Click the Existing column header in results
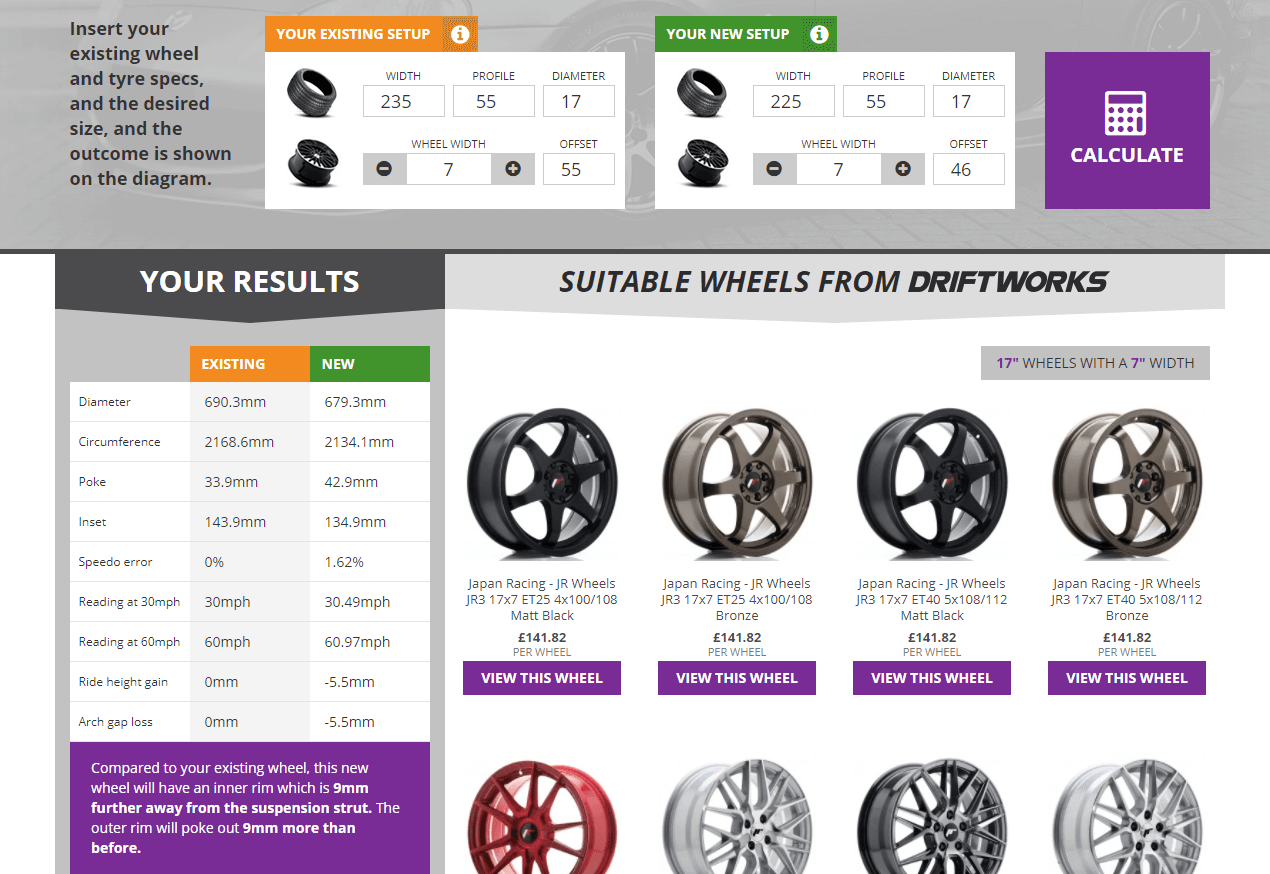The height and width of the screenshot is (874, 1270). pyautogui.click(x=250, y=364)
